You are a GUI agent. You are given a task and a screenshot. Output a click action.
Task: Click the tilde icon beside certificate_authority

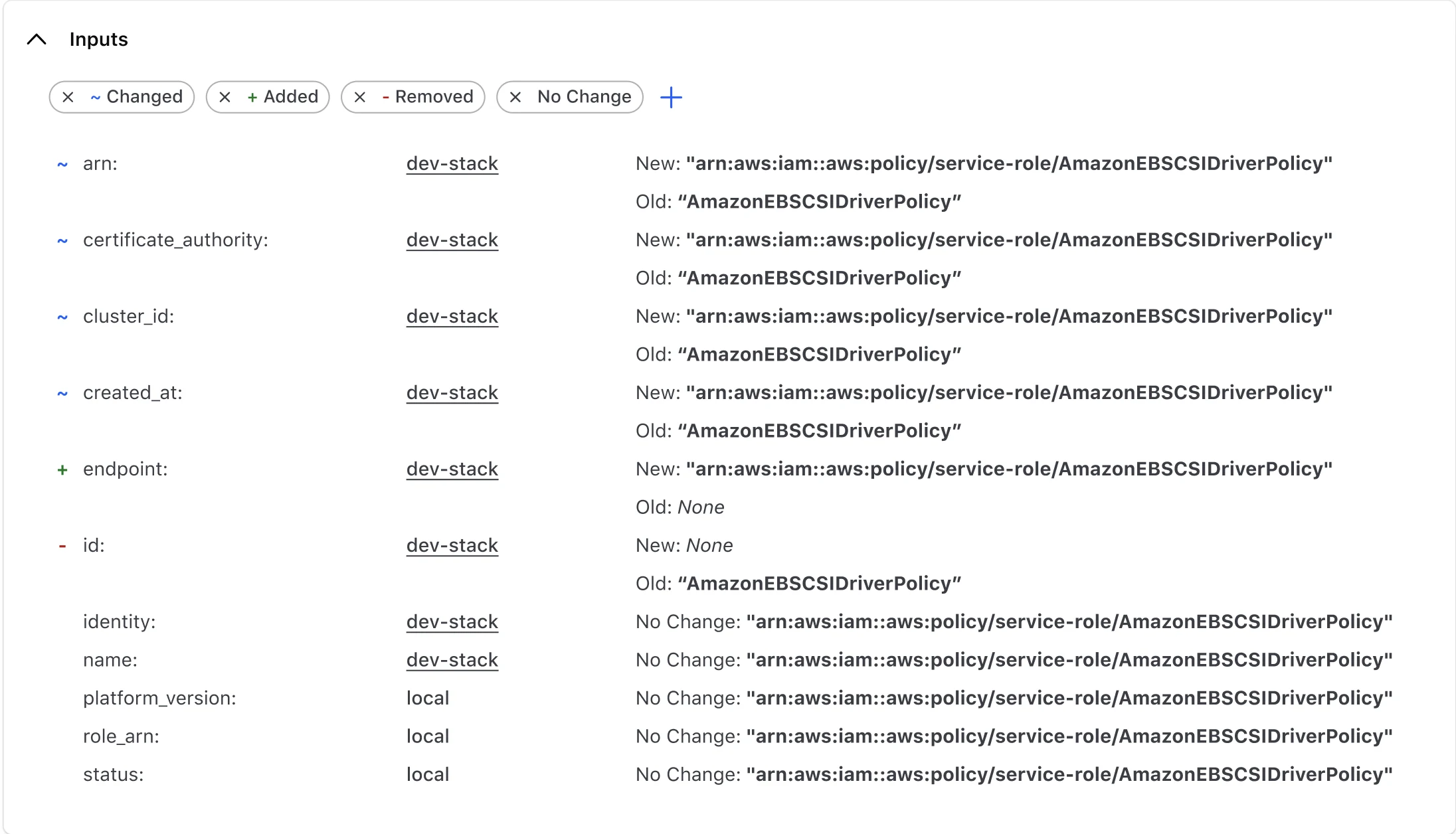(x=62, y=240)
